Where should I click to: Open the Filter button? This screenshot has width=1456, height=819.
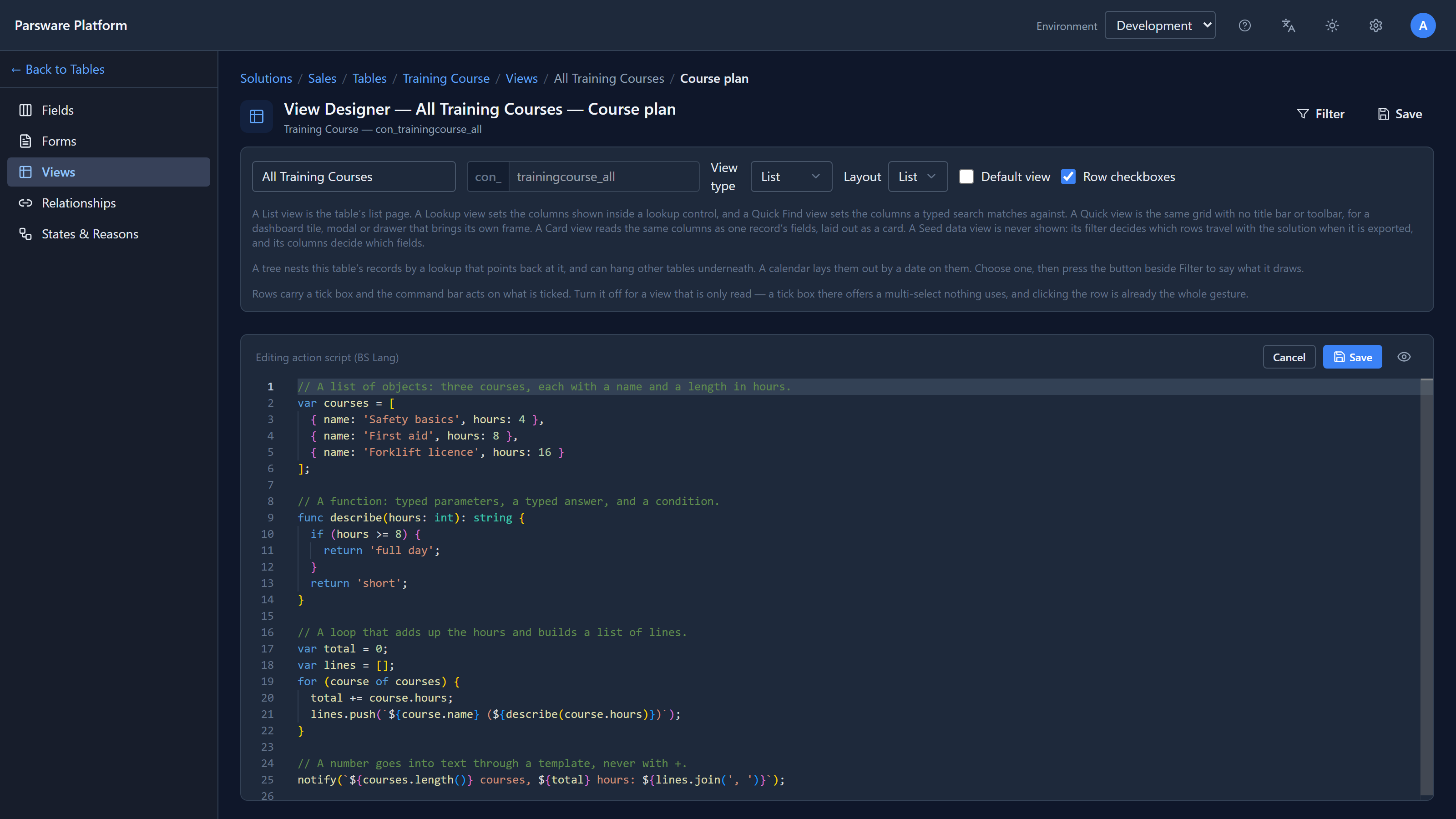click(1320, 114)
